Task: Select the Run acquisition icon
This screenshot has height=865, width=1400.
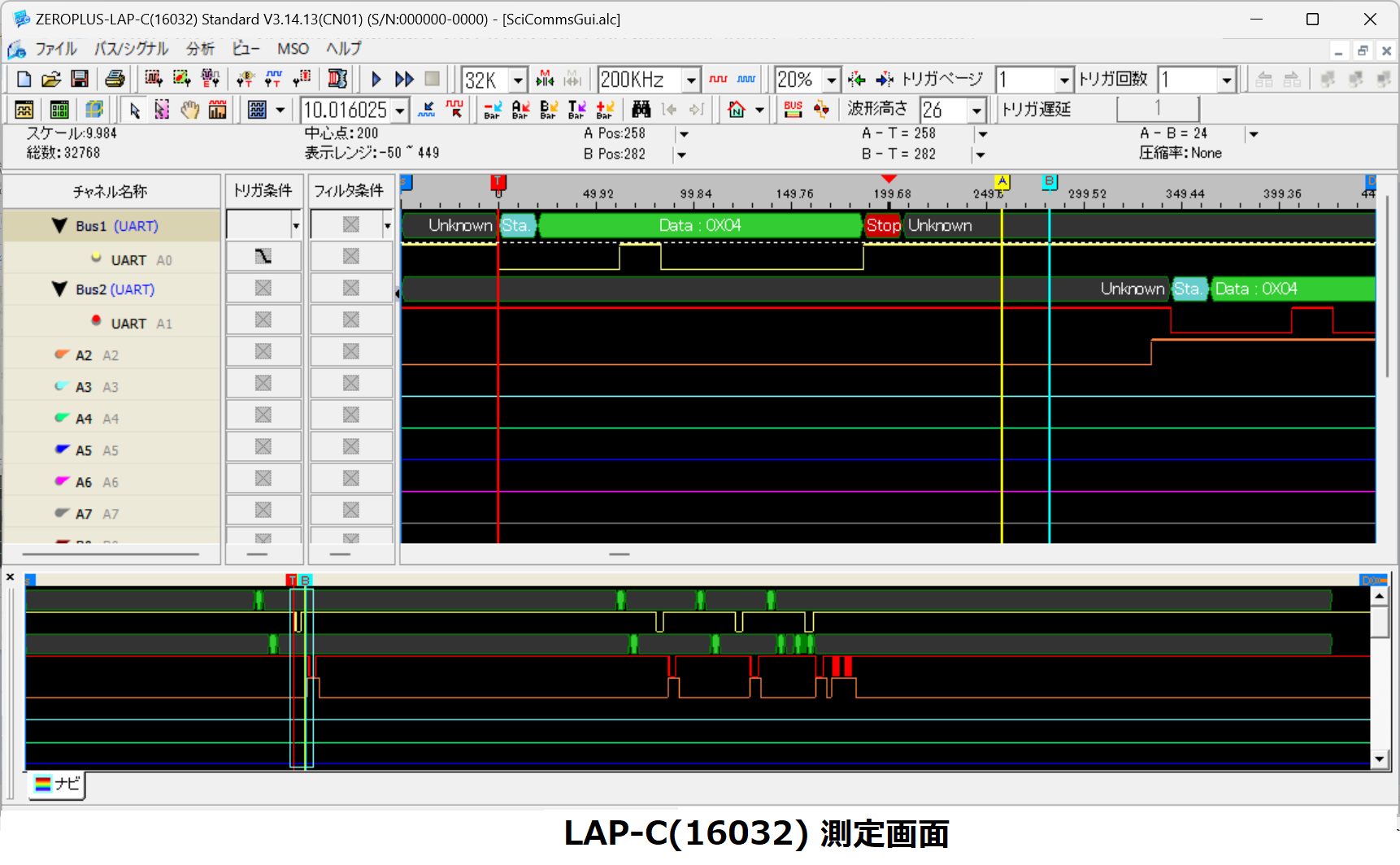Action: coord(376,79)
